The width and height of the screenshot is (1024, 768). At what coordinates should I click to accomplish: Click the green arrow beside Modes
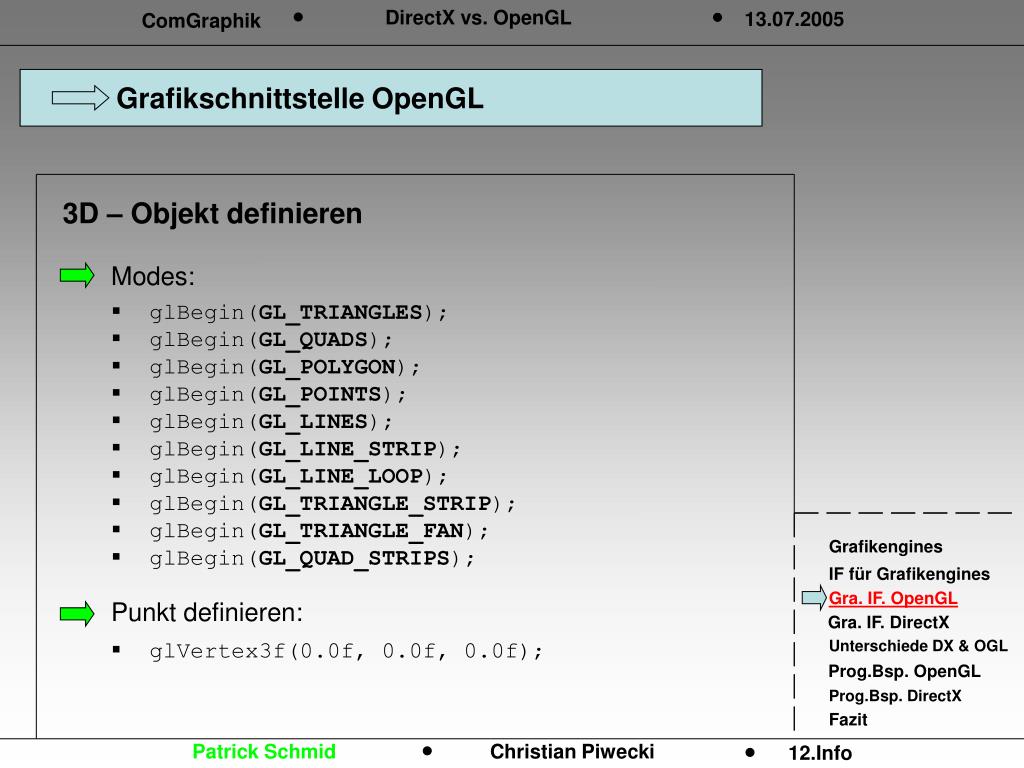[x=77, y=276]
